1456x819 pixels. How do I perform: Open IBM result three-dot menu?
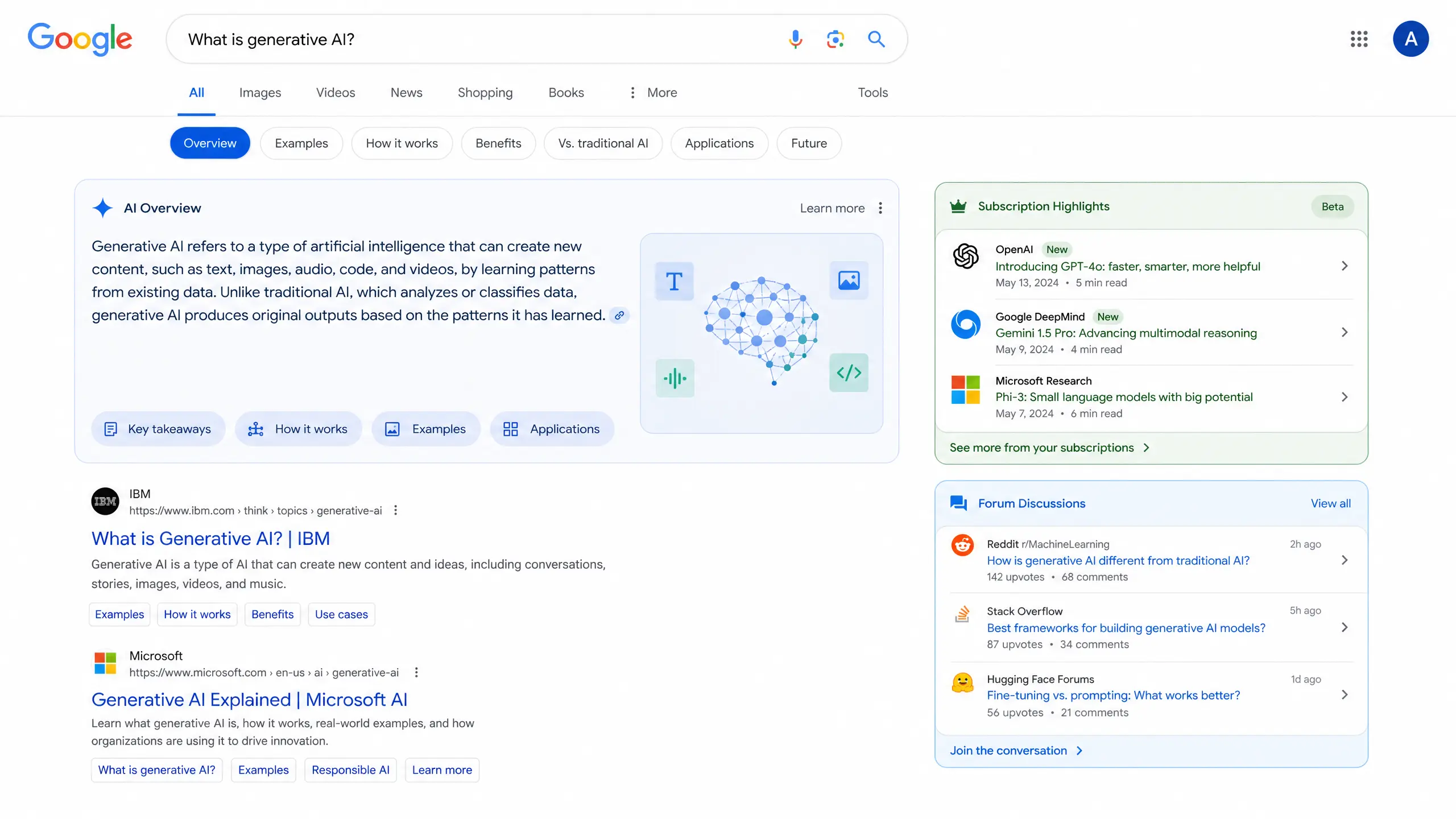click(x=396, y=511)
